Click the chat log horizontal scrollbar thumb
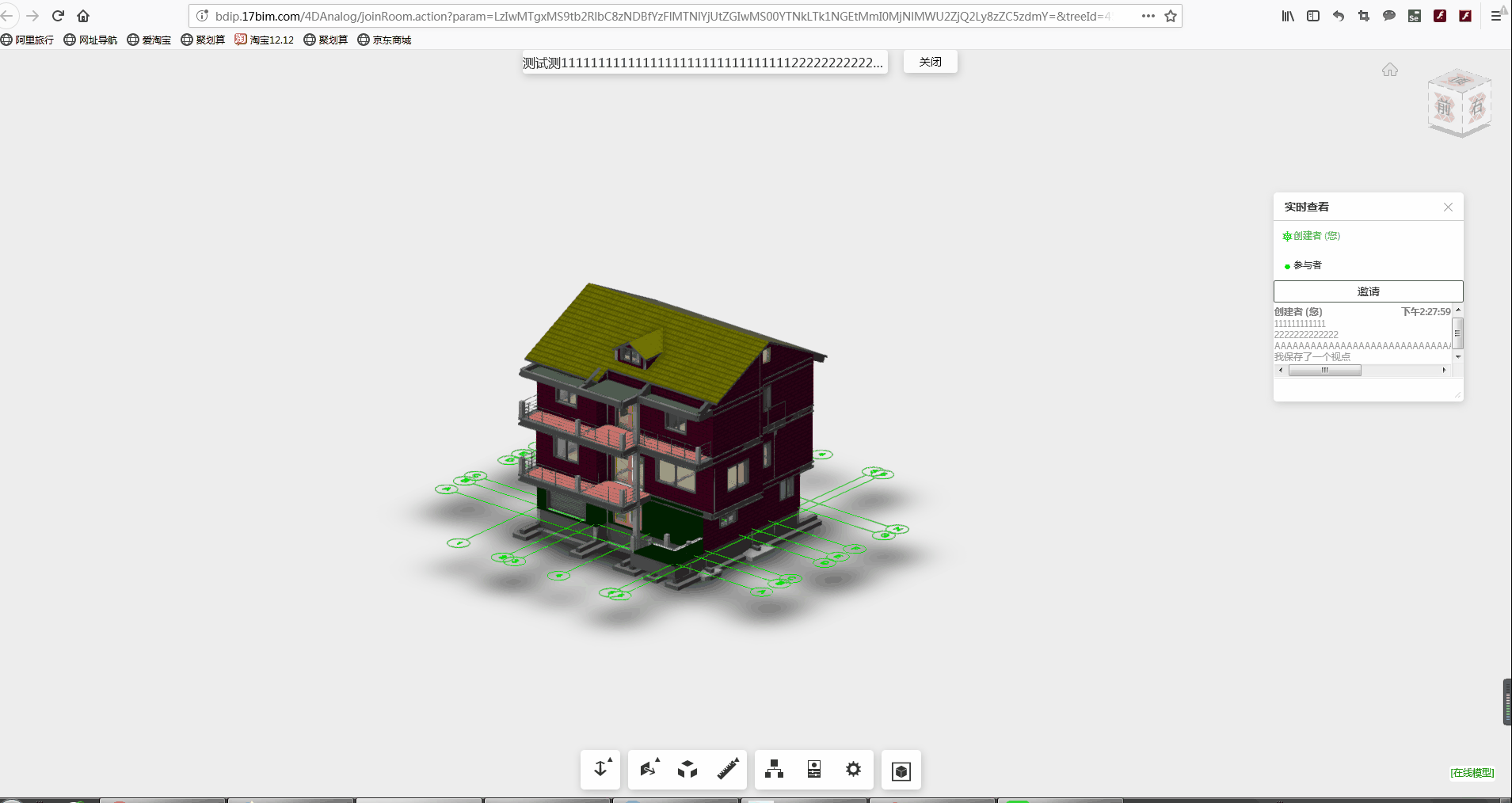Image resolution: width=1512 pixels, height=803 pixels. (1325, 370)
